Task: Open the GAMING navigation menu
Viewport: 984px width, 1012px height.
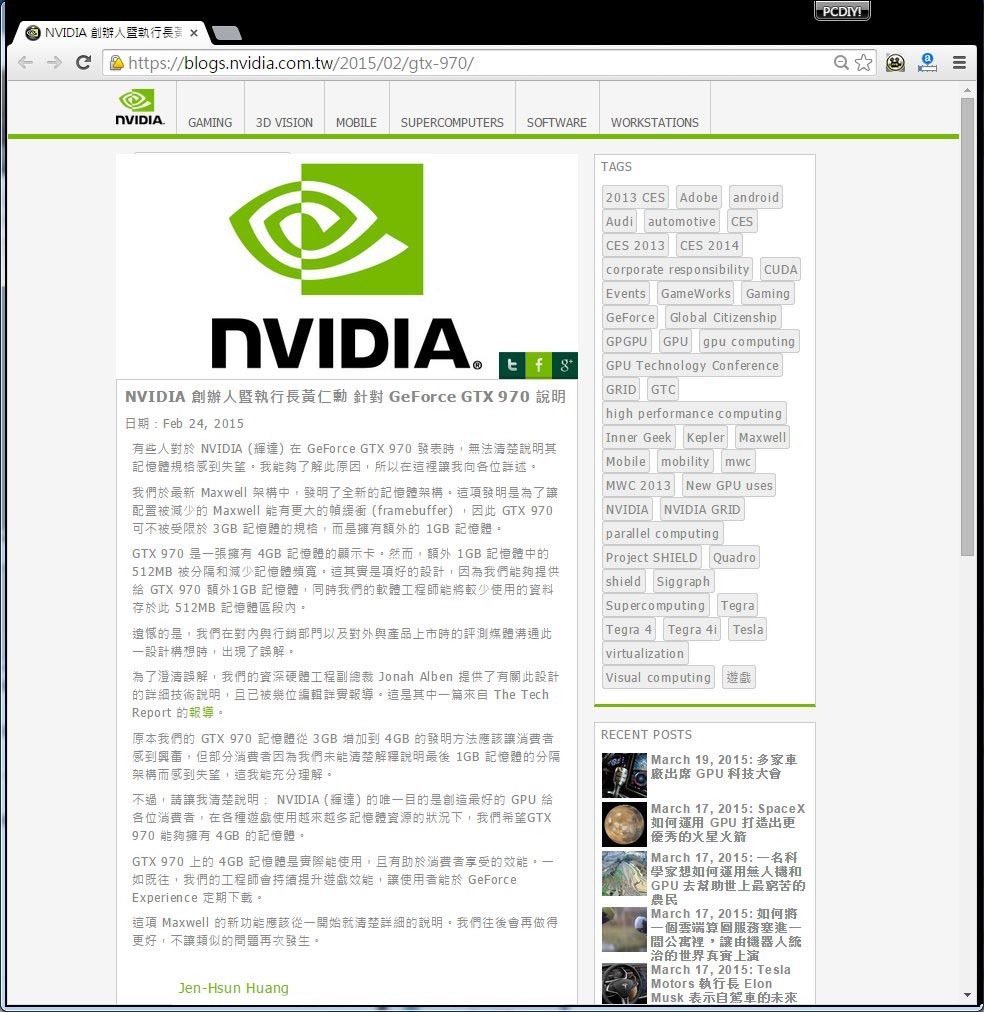Action: point(210,122)
